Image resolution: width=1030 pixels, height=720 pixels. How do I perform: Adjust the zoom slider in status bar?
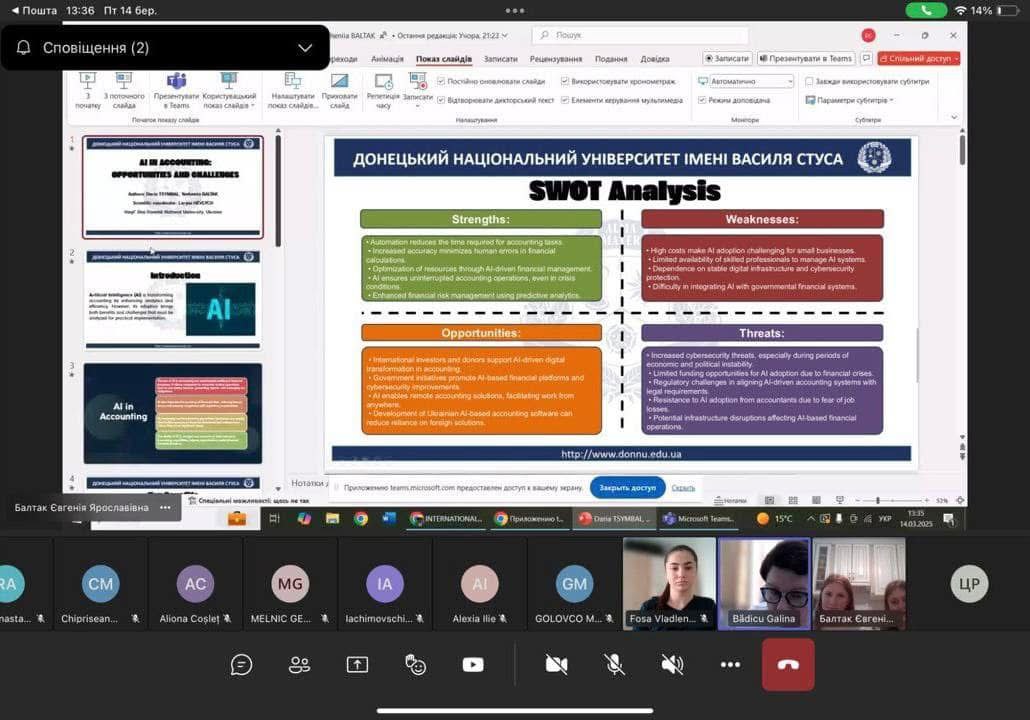pyautogui.click(x=878, y=501)
